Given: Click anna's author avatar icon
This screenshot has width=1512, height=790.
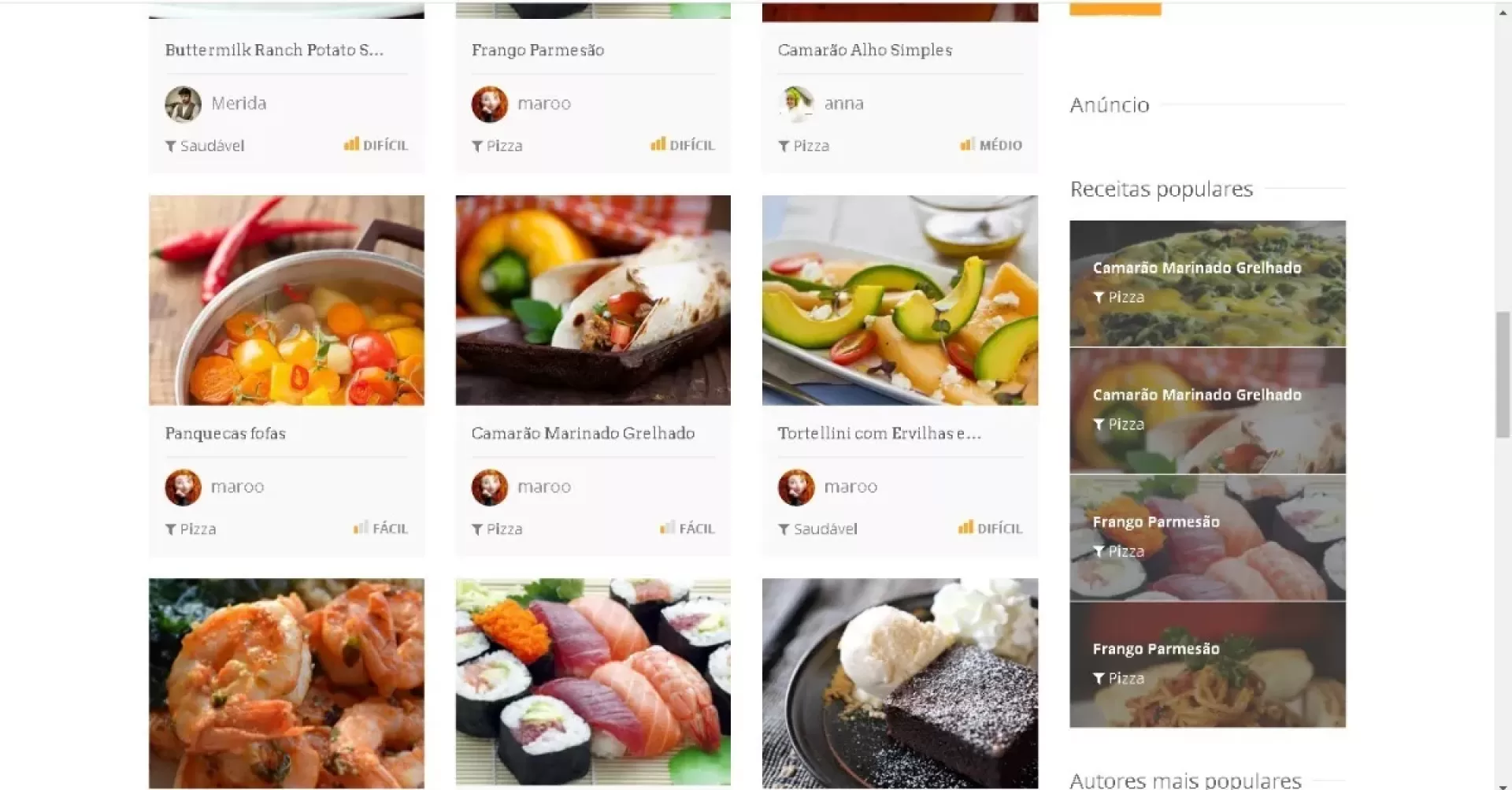Looking at the screenshot, I should point(796,104).
